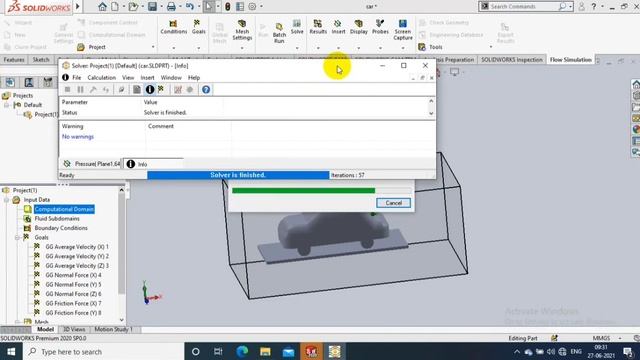This screenshot has width=640, height=360.
Task: Click the Save disk icon
Action: [152, 7]
